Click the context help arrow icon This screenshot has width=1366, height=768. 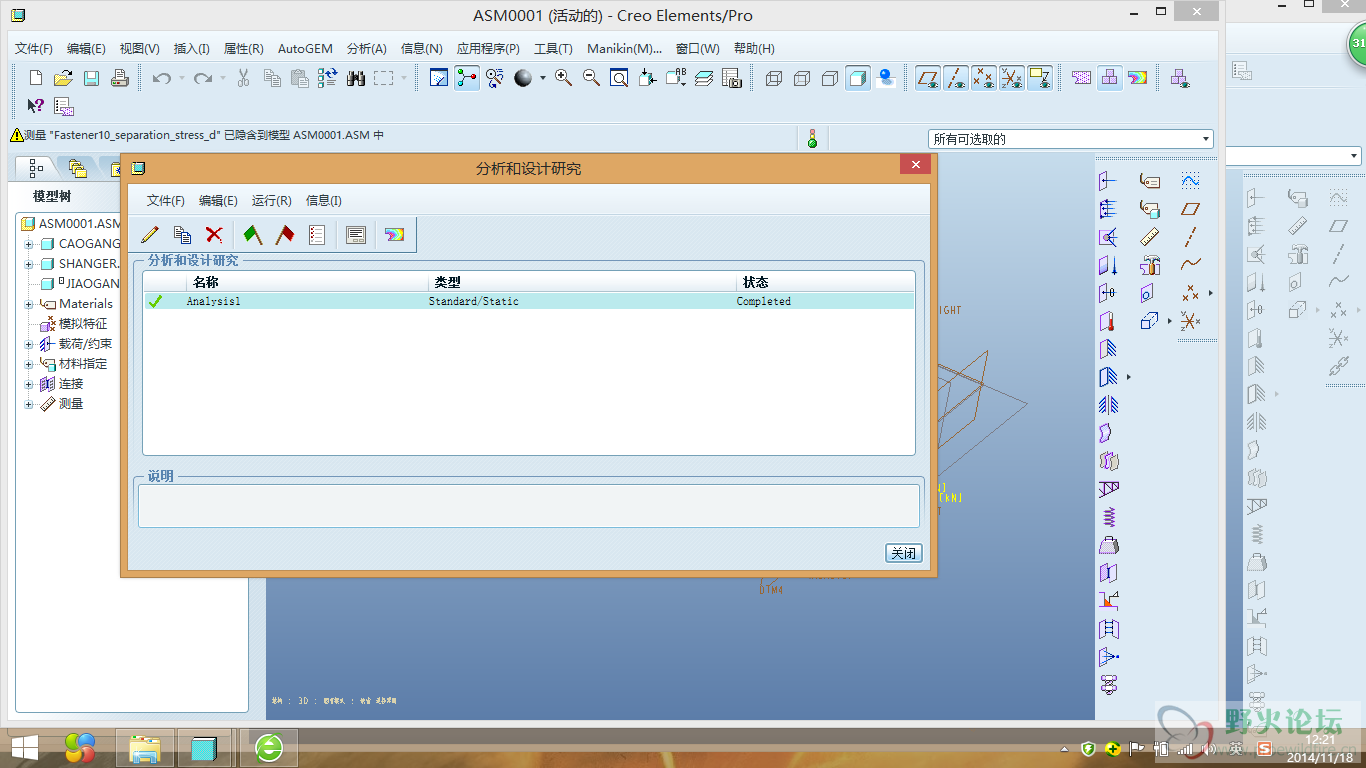click(x=36, y=105)
